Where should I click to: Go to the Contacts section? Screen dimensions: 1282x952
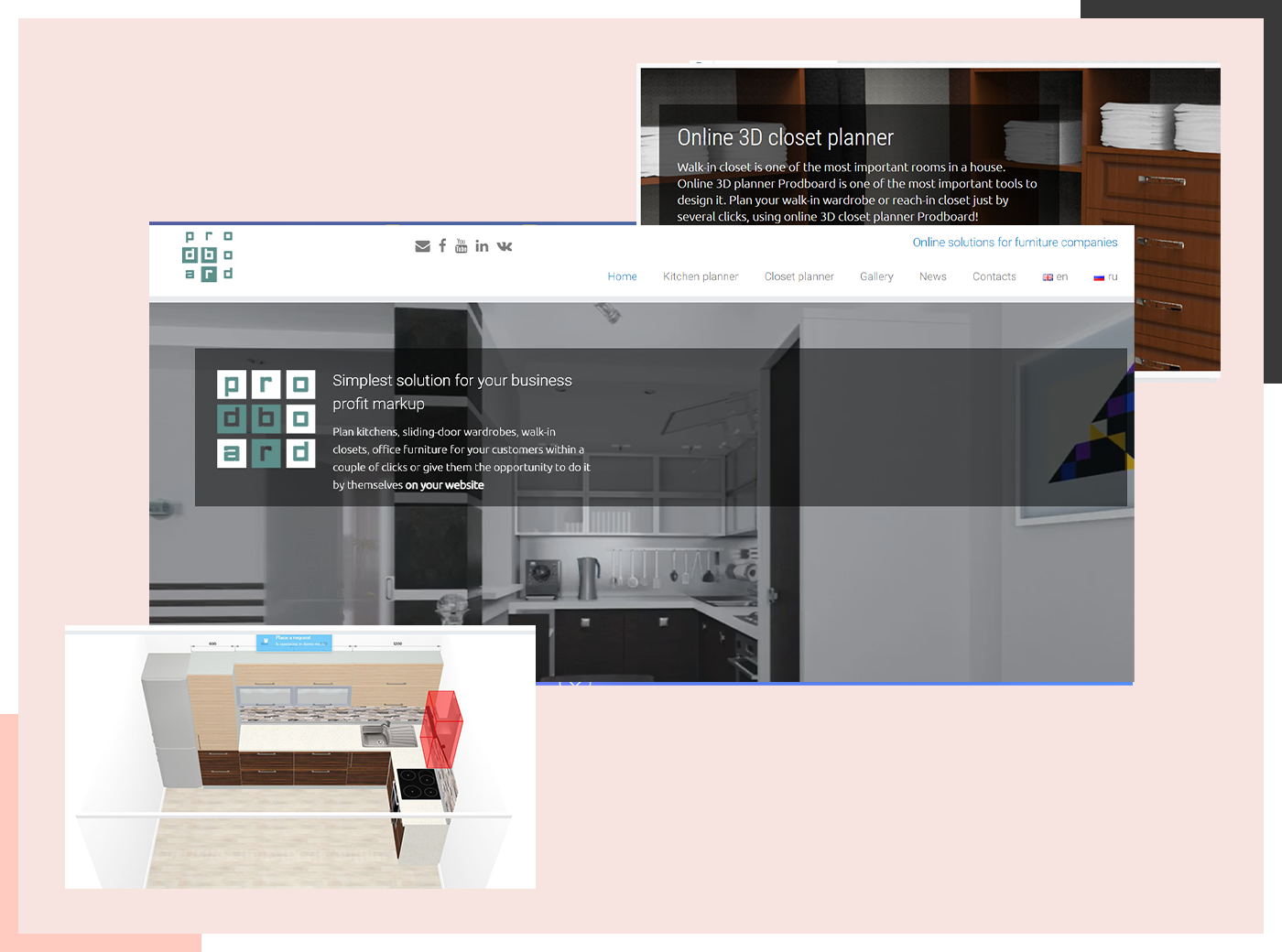tap(994, 276)
